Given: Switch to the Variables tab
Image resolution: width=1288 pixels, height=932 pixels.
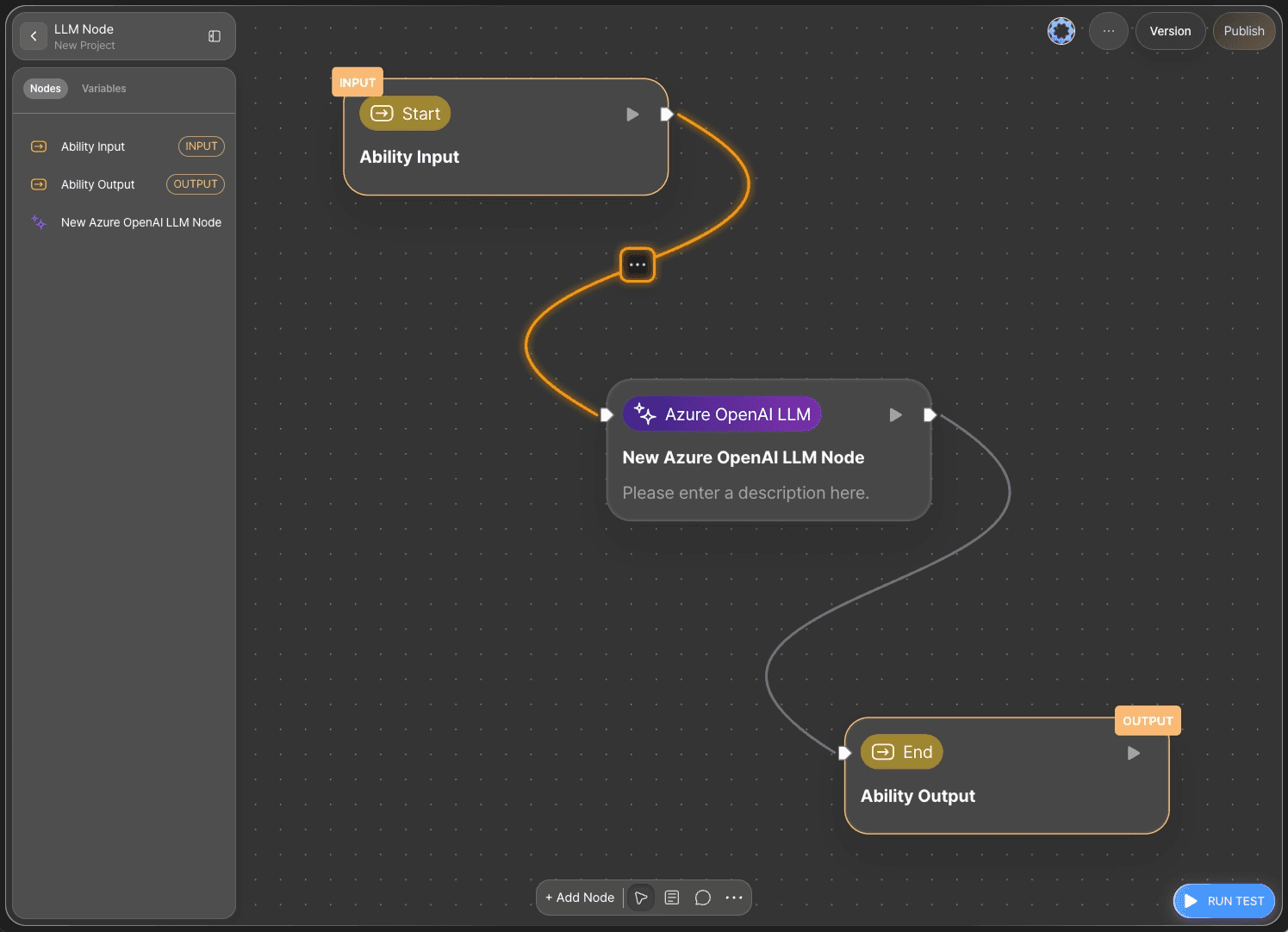Looking at the screenshot, I should point(104,89).
